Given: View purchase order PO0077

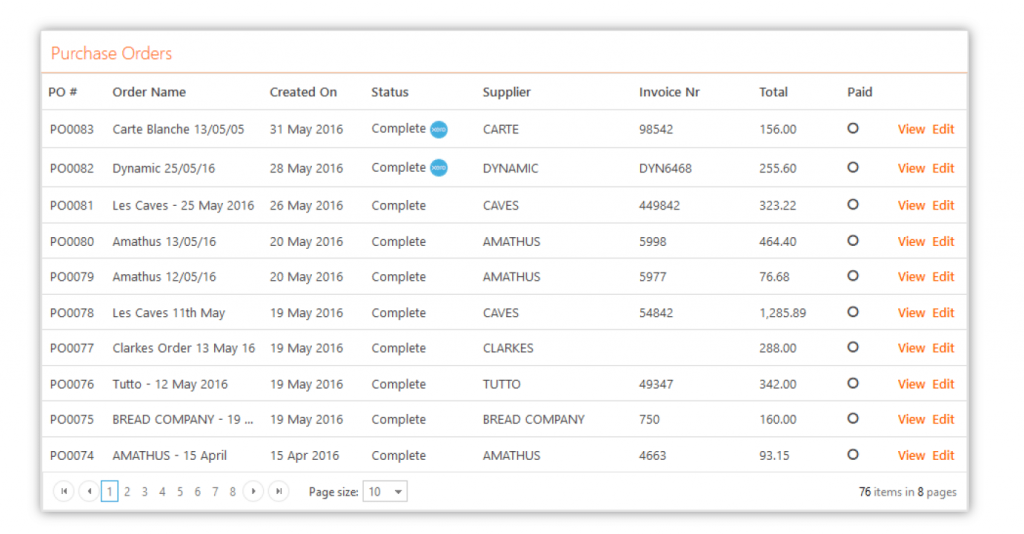Looking at the screenshot, I should [911, 348].
